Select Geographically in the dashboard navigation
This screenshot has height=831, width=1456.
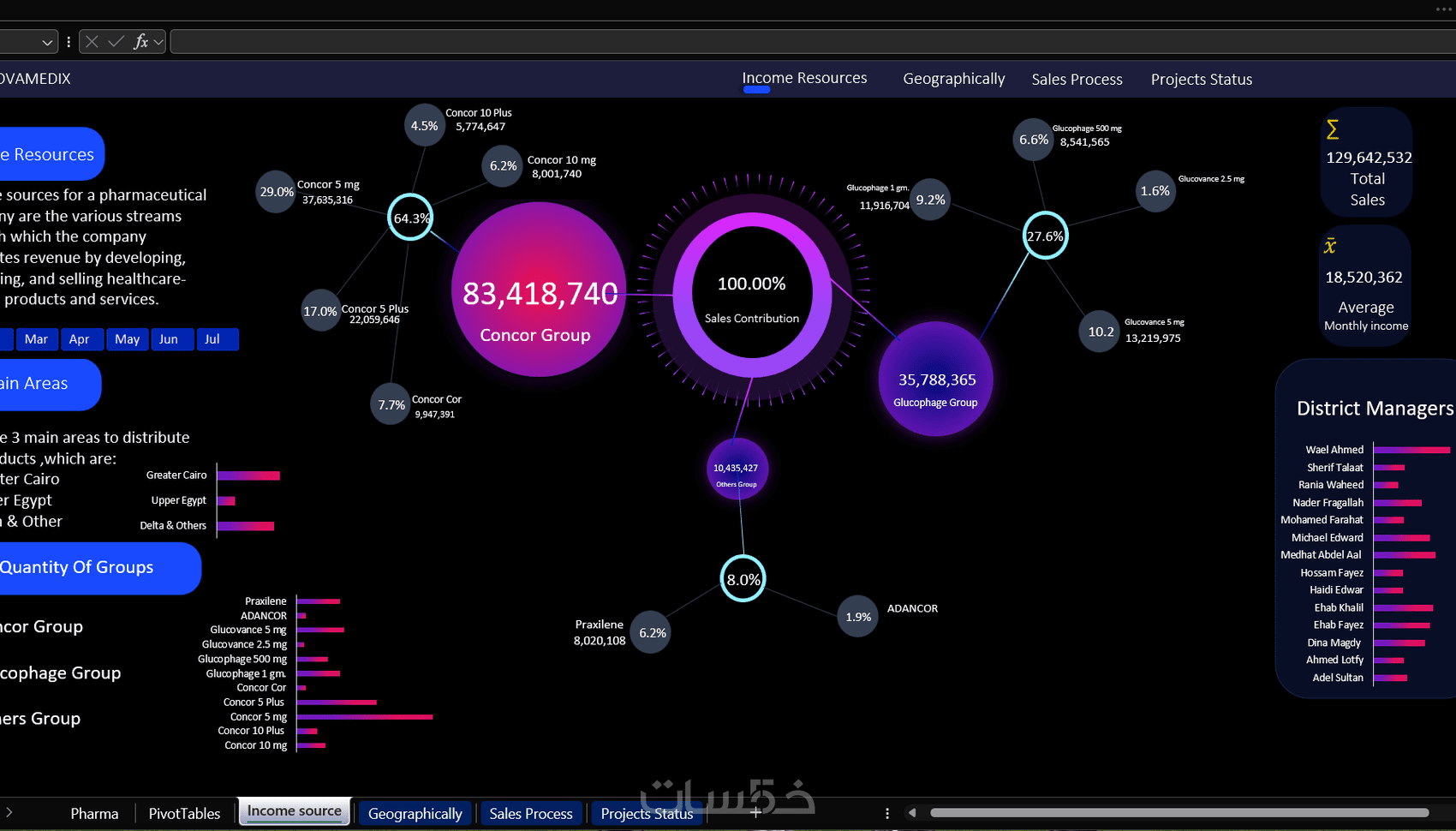[x=954, y=79]
